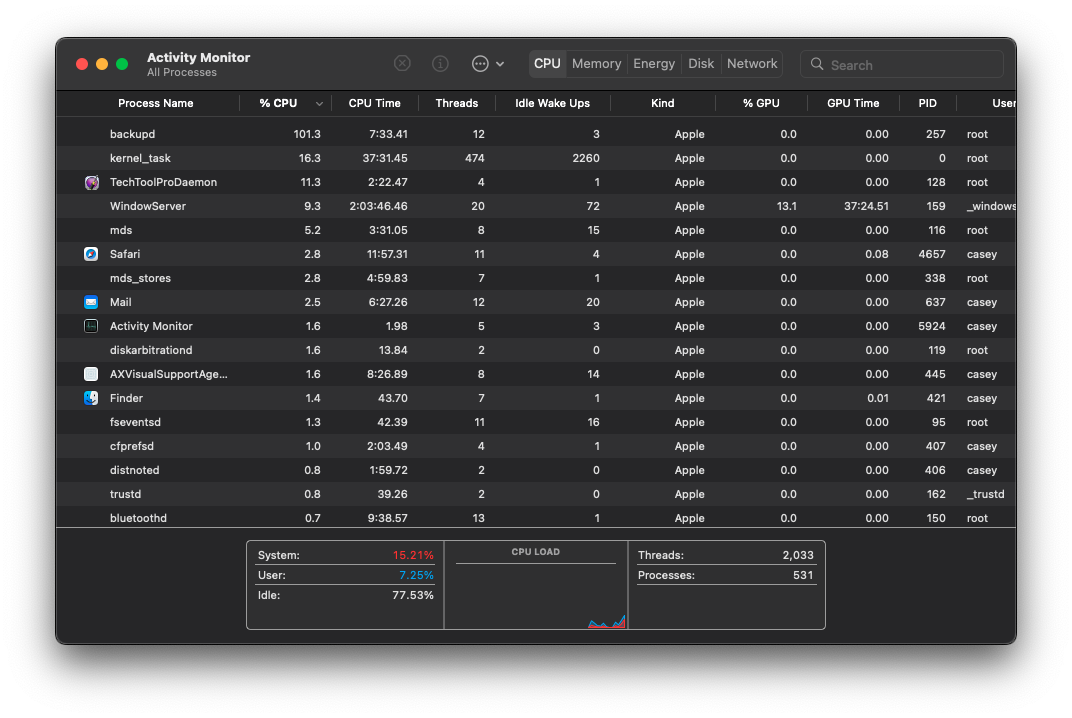Click the Finder face icon
1072x718 pixels.
point(91,398)
